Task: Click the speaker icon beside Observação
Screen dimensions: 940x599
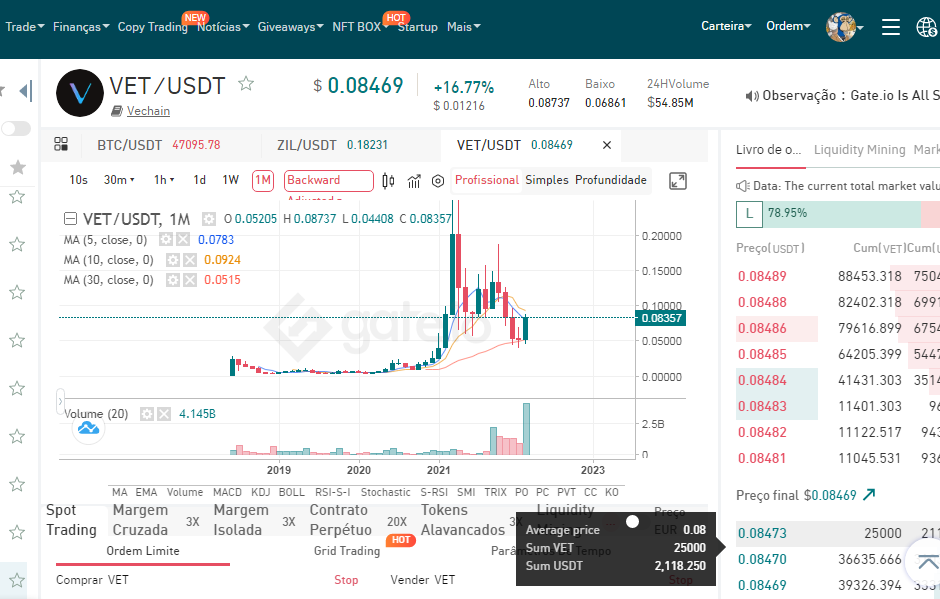Action: (x=752, y=96)
